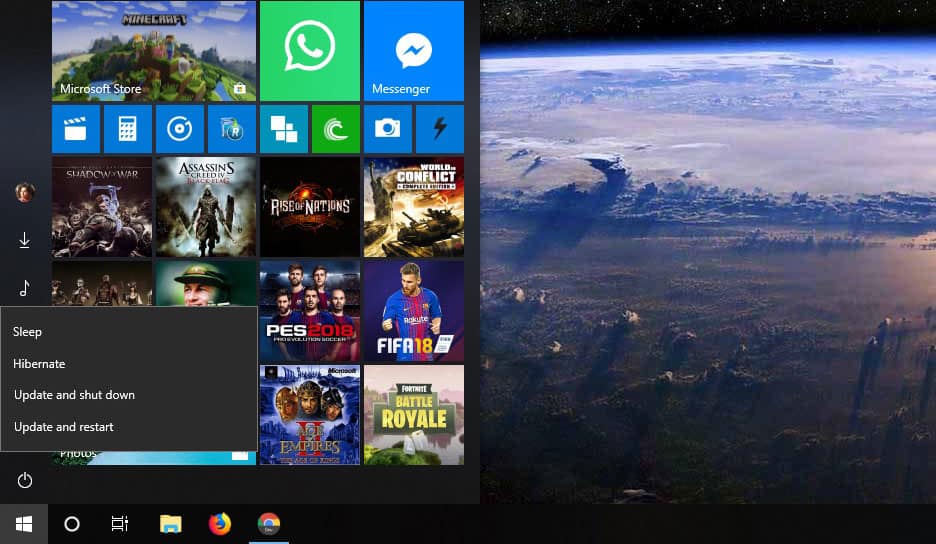Select Update and shut down
The height and width of the screenshot is (544, 936).
pos(129,395)
